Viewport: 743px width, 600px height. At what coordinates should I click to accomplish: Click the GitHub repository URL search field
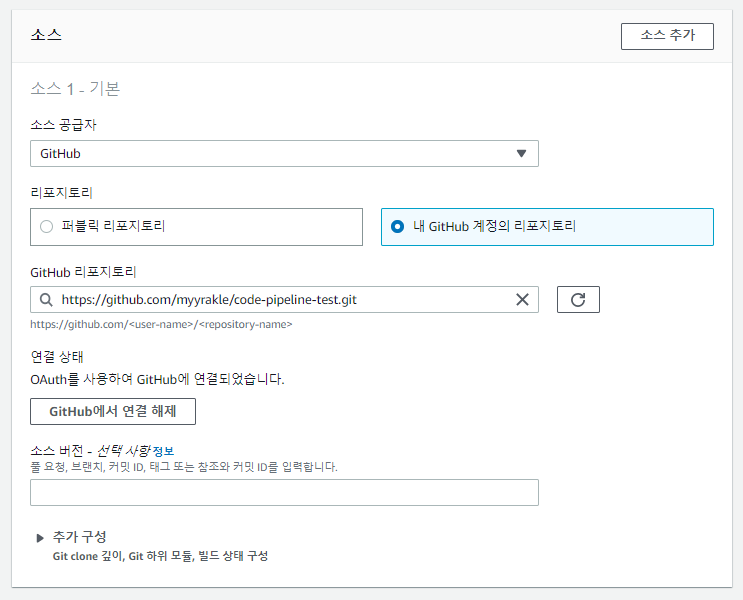pos(284,300)
